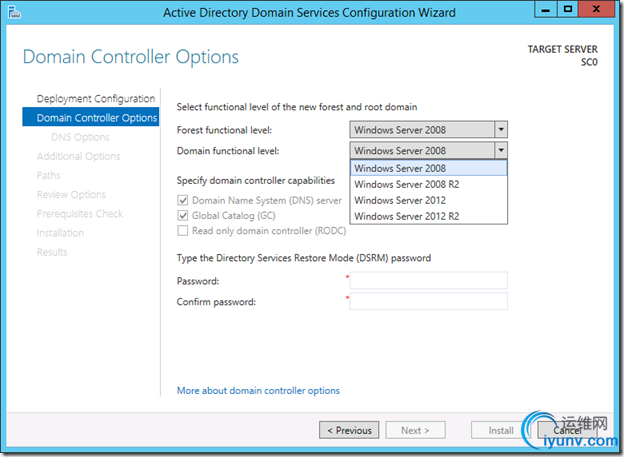
Task: Open the Review Options step
Action: [x=71, y=194]
